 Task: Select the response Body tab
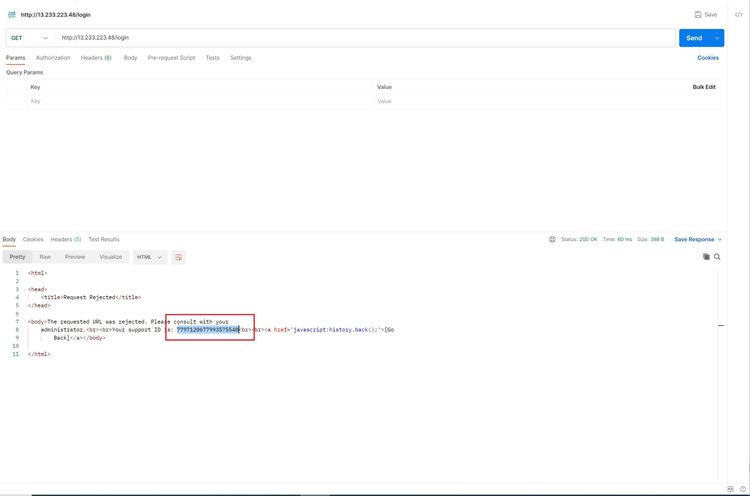9,240
